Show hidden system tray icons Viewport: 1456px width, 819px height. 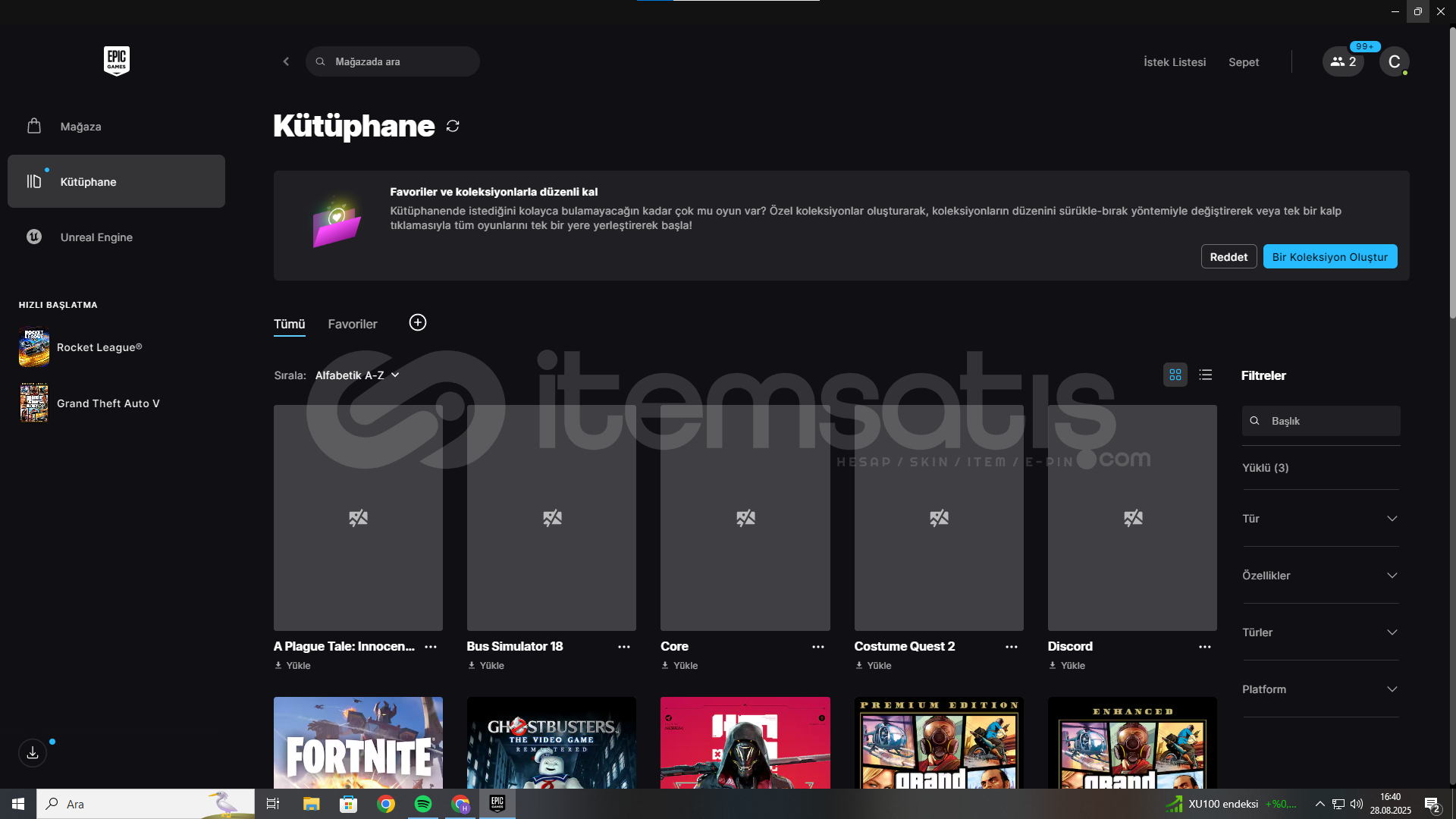(x=1319, y=804)
